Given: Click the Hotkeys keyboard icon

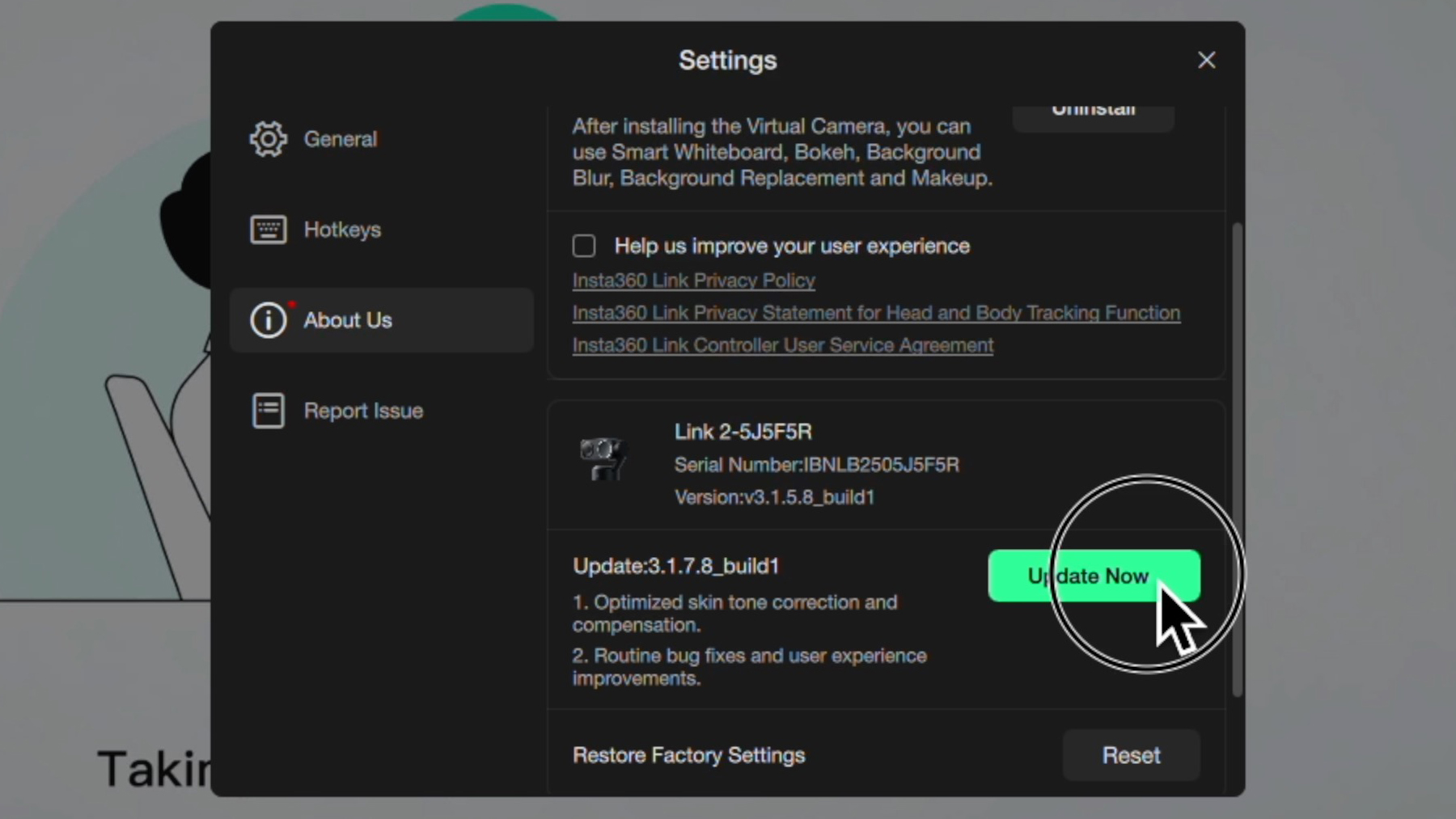Looking at the screenshot, I should [268, 230].
